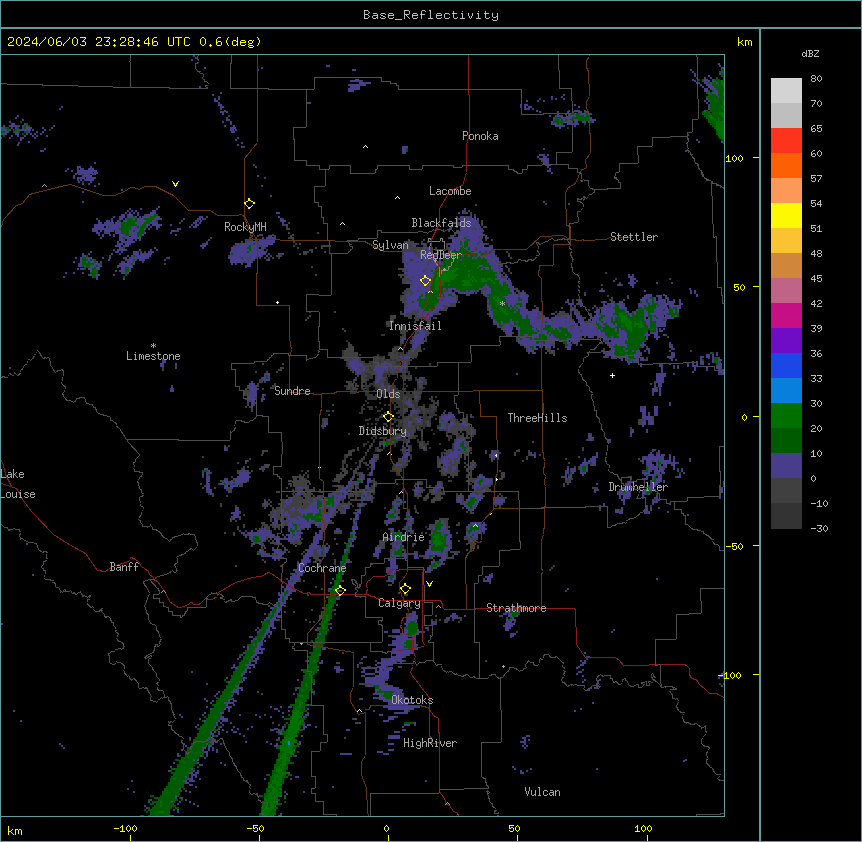Select the Drumheller label
Screen dimensions: 862x842
point(638,487)
